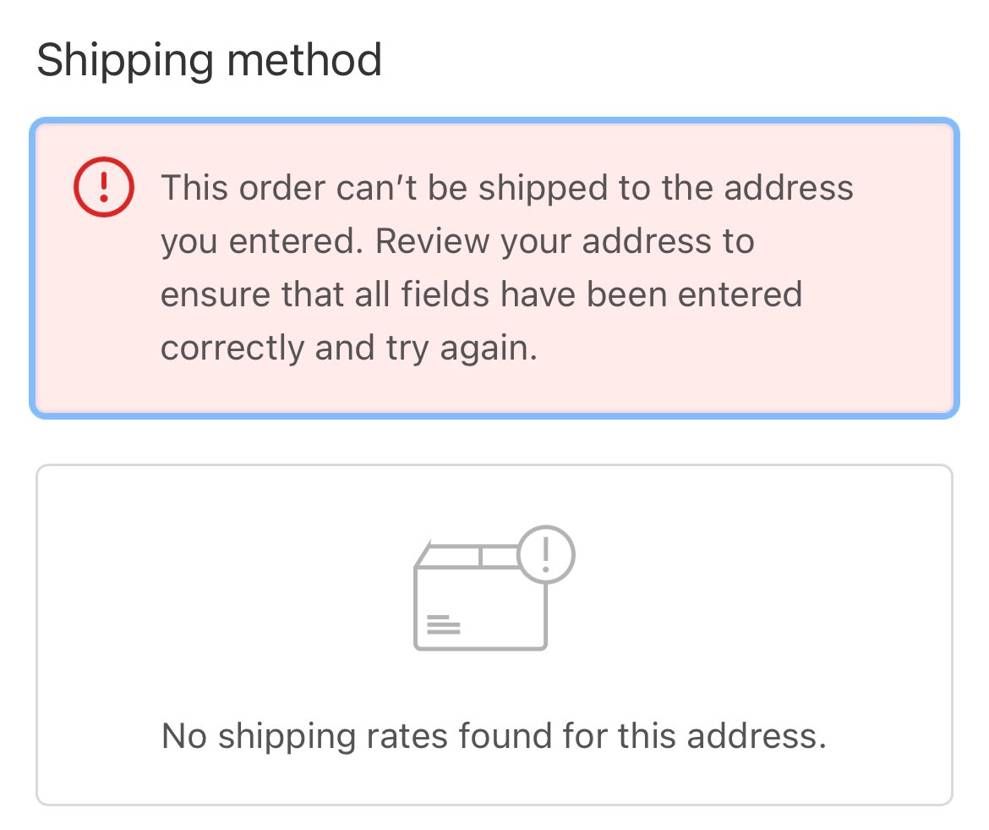Click the package icon's top flap
Screen dimensions: 989x830
click(x=469, y=555)
